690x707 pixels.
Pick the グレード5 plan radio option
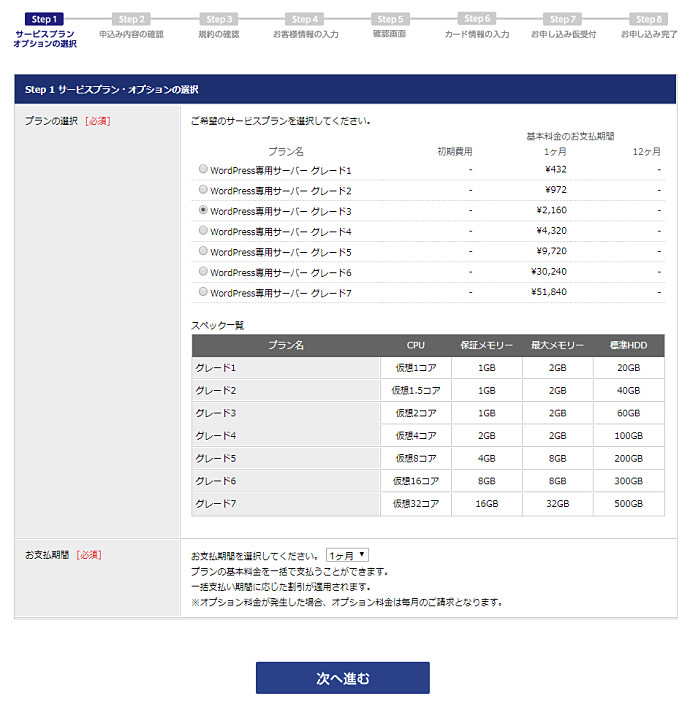point(204,251)
